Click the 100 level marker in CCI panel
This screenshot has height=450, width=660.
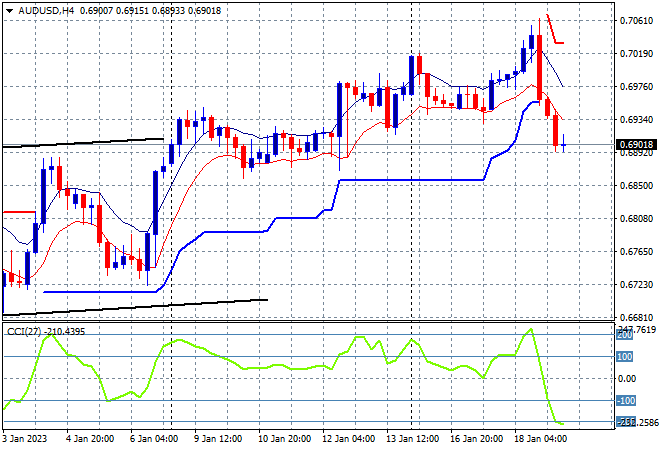[625, 357]
